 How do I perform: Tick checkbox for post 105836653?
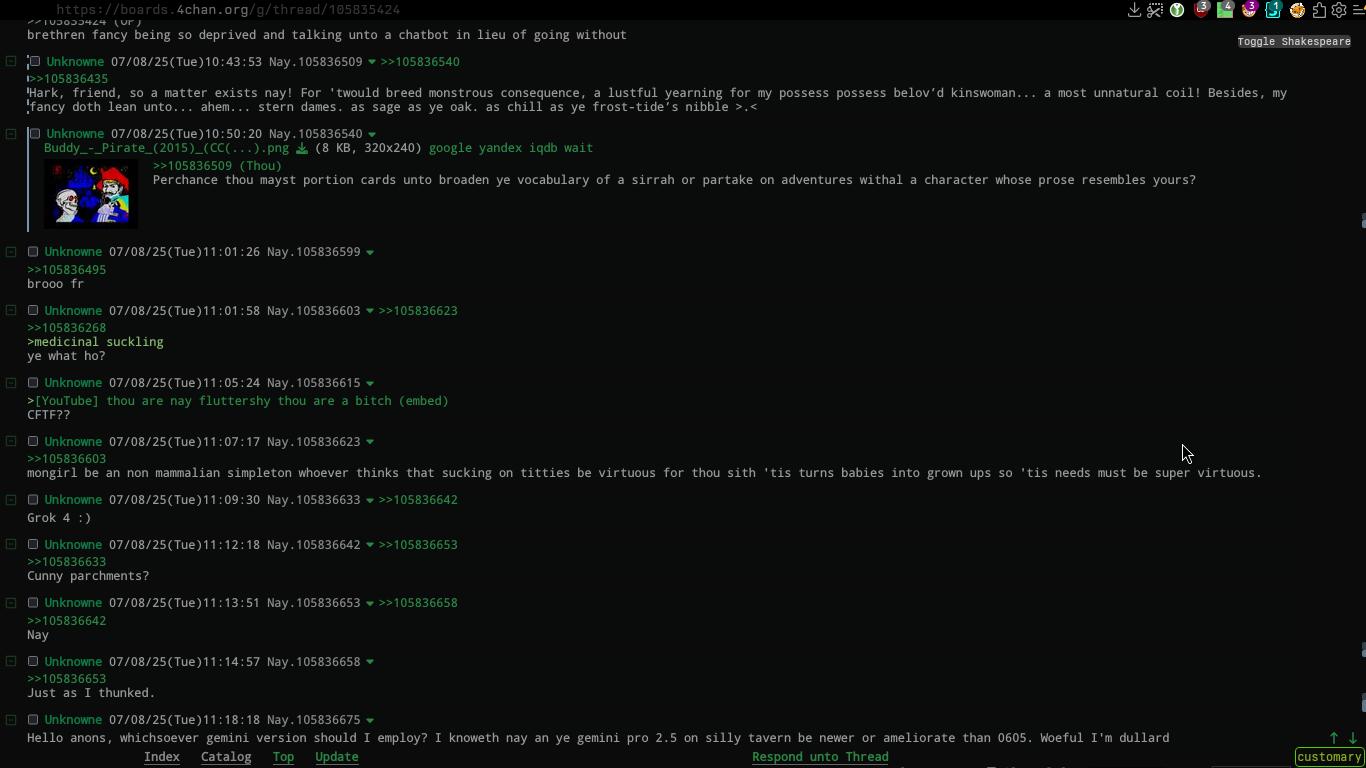tap(33, 603)
